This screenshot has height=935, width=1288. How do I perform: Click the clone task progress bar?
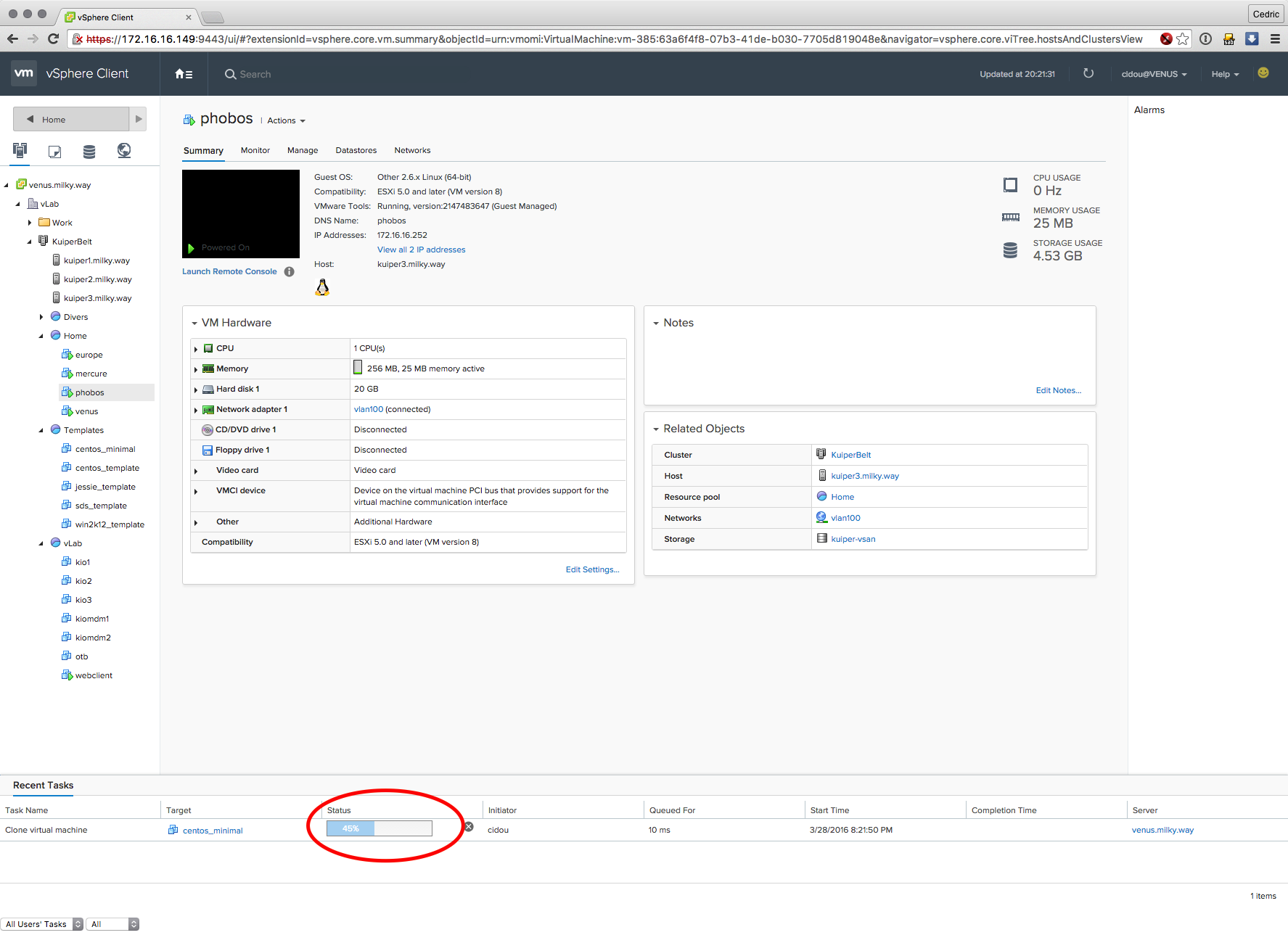(x=379, y=828)
